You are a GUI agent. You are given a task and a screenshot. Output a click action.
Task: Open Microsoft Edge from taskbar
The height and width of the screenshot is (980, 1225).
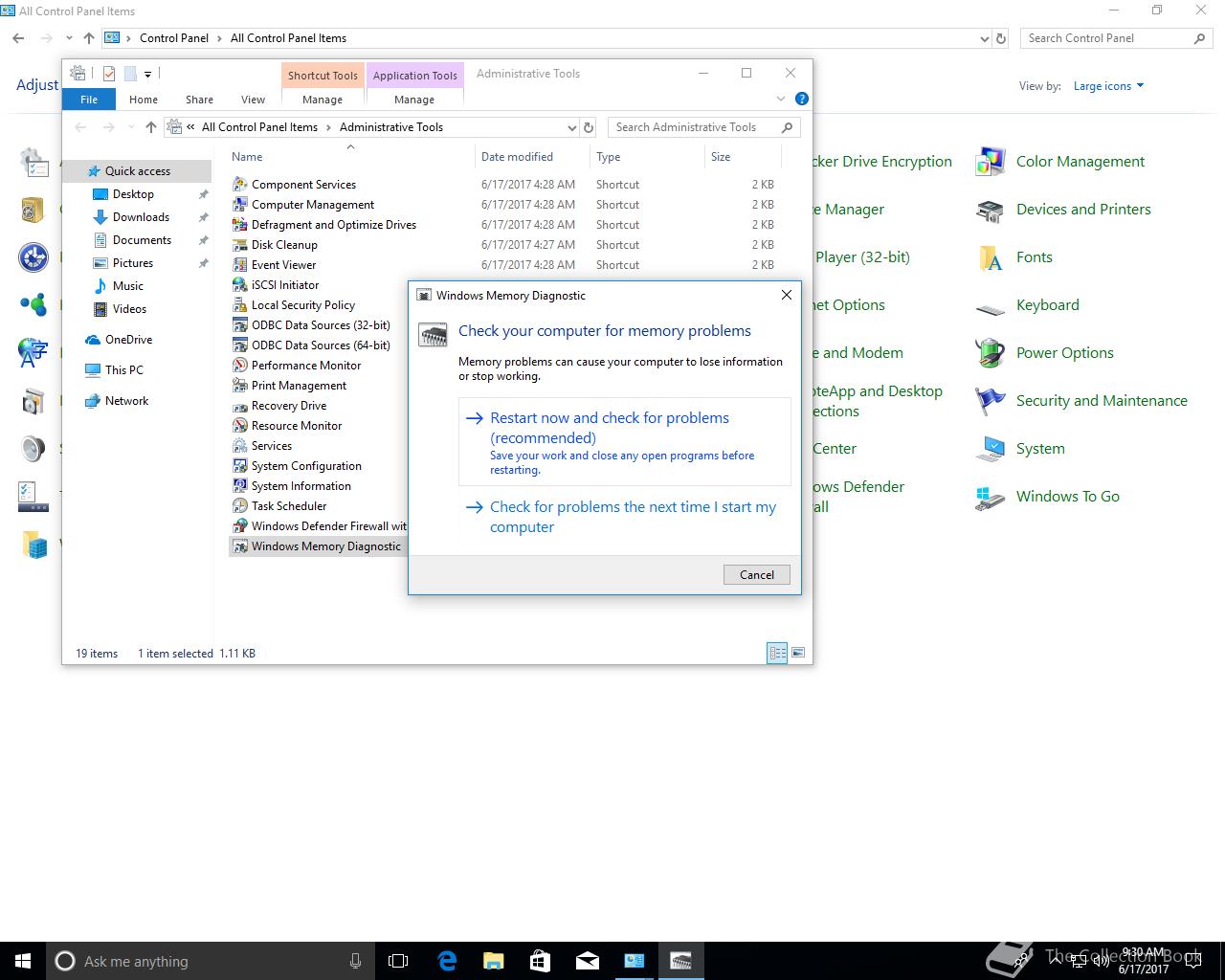point(447,961)
